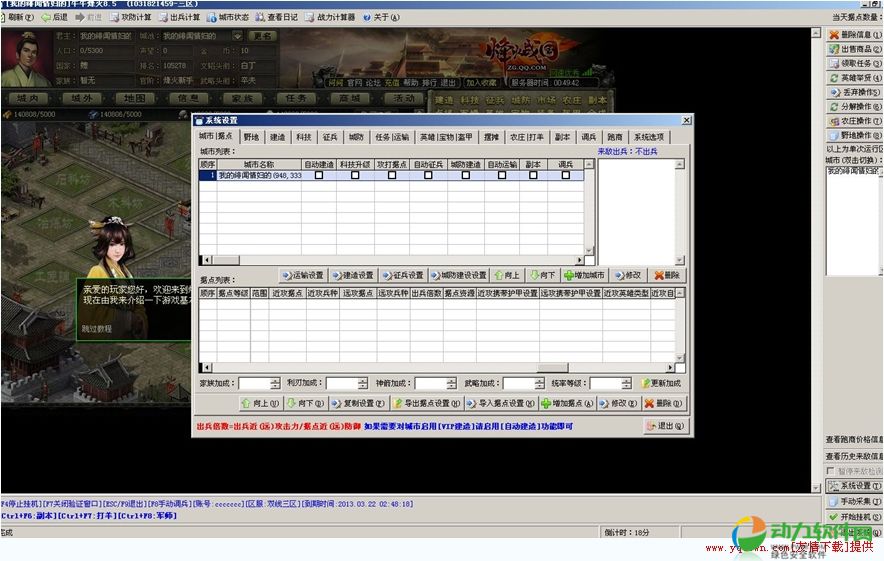Toggle the 科技升级 checkbox in city row
884x561 pixels.
point(355,175)
